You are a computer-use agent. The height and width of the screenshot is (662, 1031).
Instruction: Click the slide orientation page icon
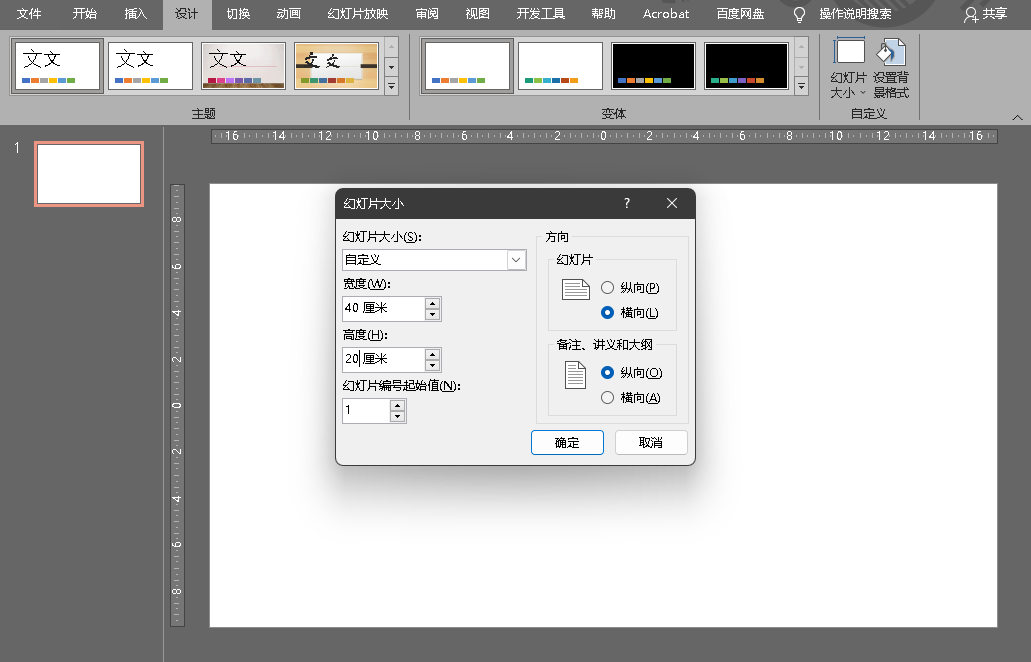pyautogui.click(x=575, y=289)
